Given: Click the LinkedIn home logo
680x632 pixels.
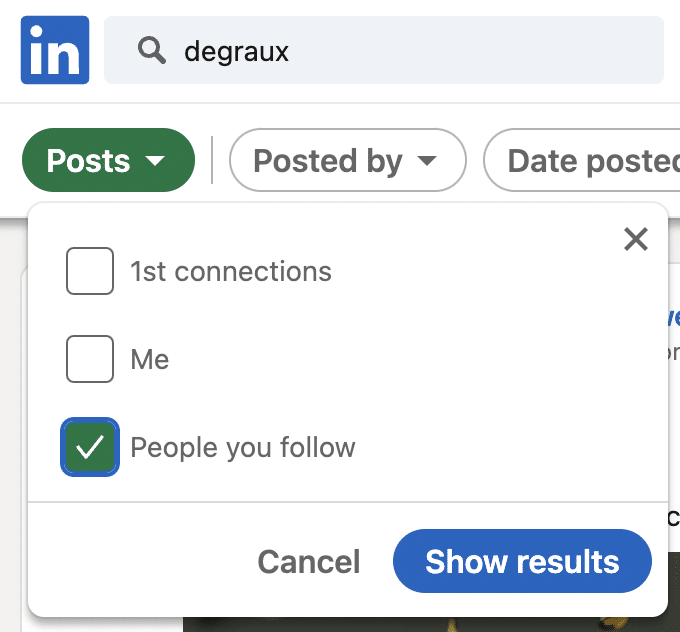Looking at the screenshot, I should pyautogui.click(x=55, y=50).
